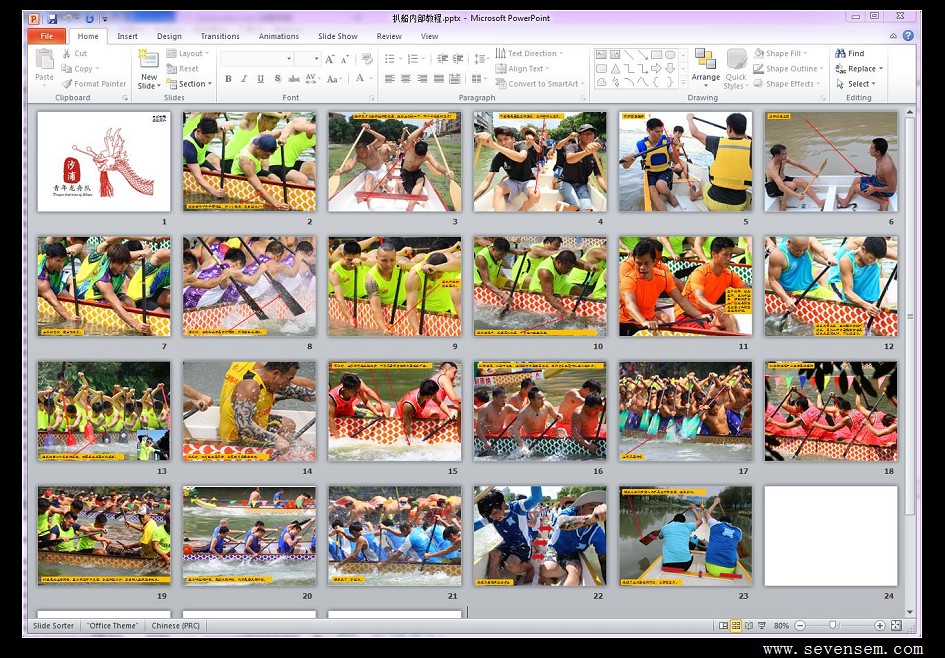This screenshot has width=945, height=658.
Task: Click the Cut command
Action: [x=75, y=54]
